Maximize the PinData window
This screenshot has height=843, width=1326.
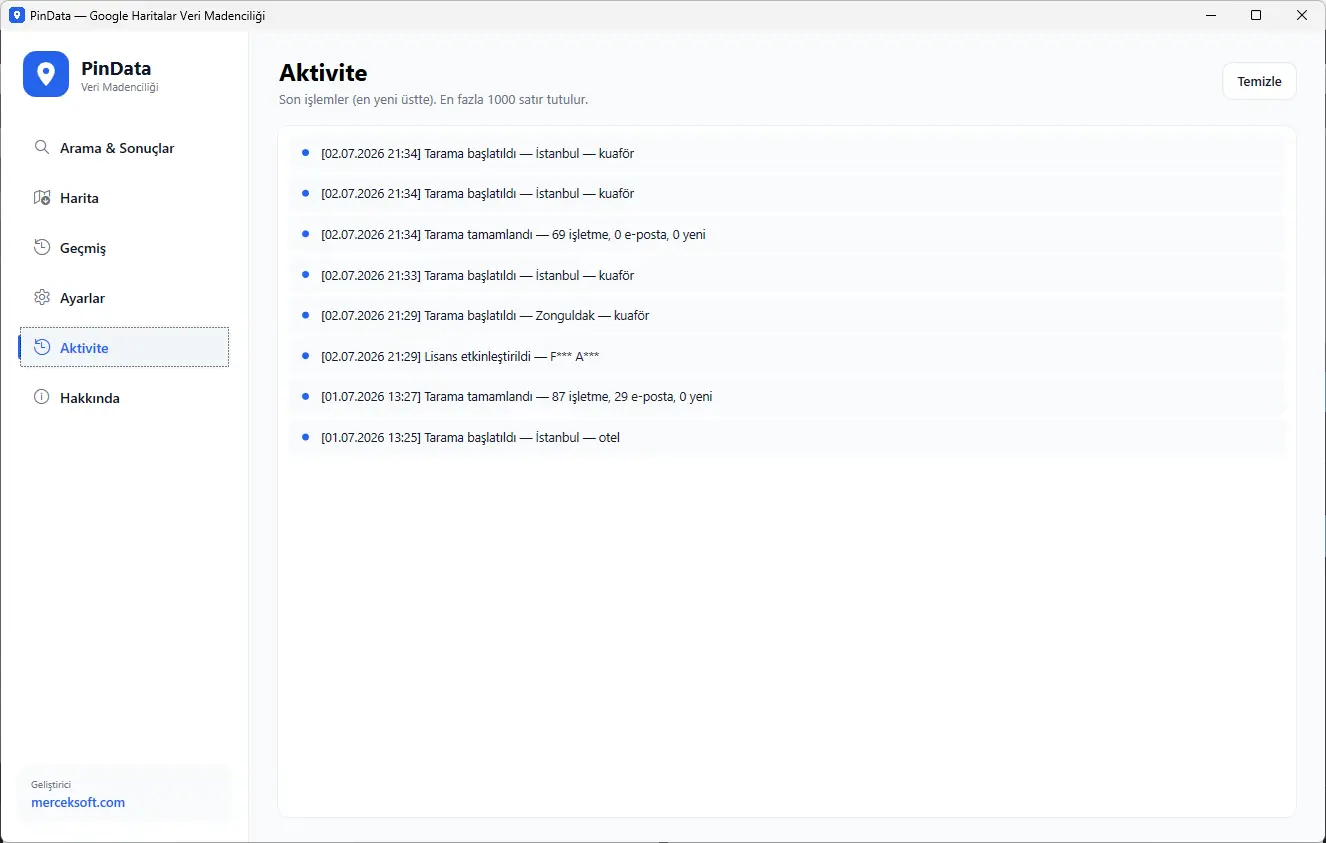[1256, 15]
